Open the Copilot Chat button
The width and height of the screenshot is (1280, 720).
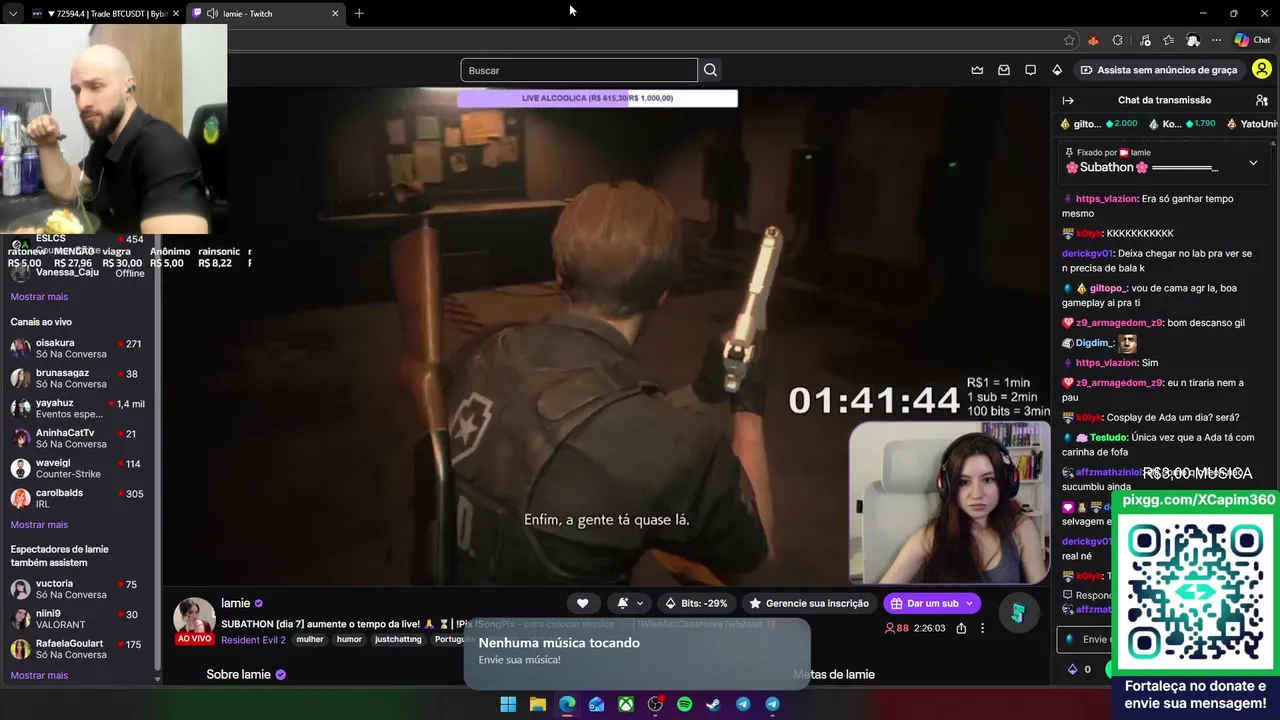pyautogui.click(x=1252, y=40)
